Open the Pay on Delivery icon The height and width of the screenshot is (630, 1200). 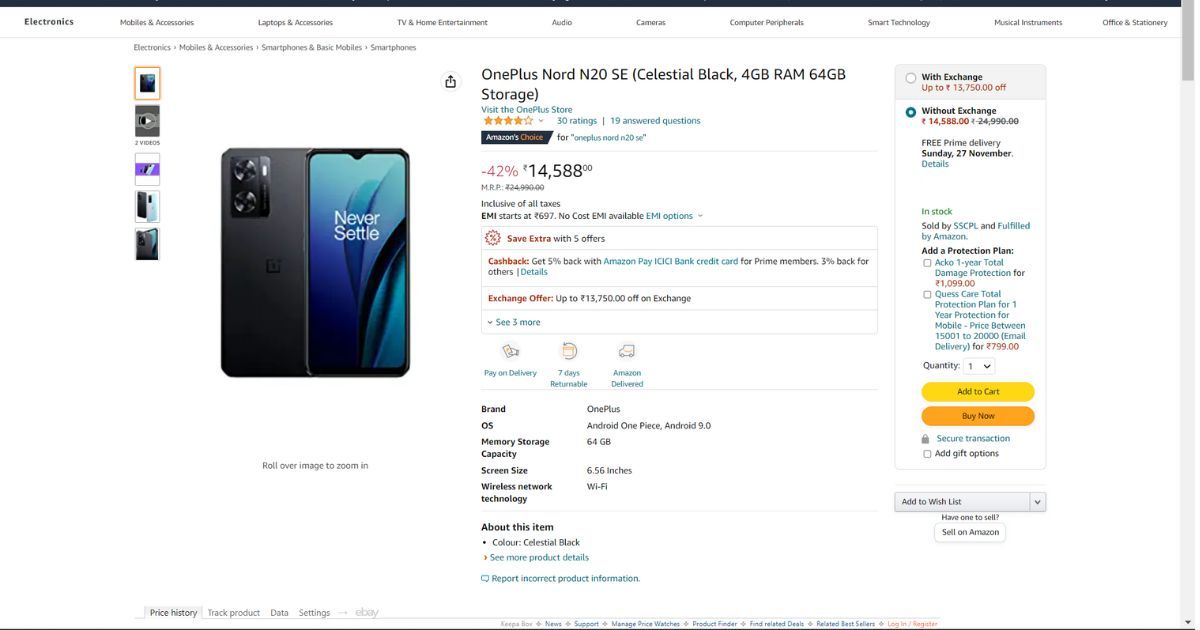click(x=511, y=351)
